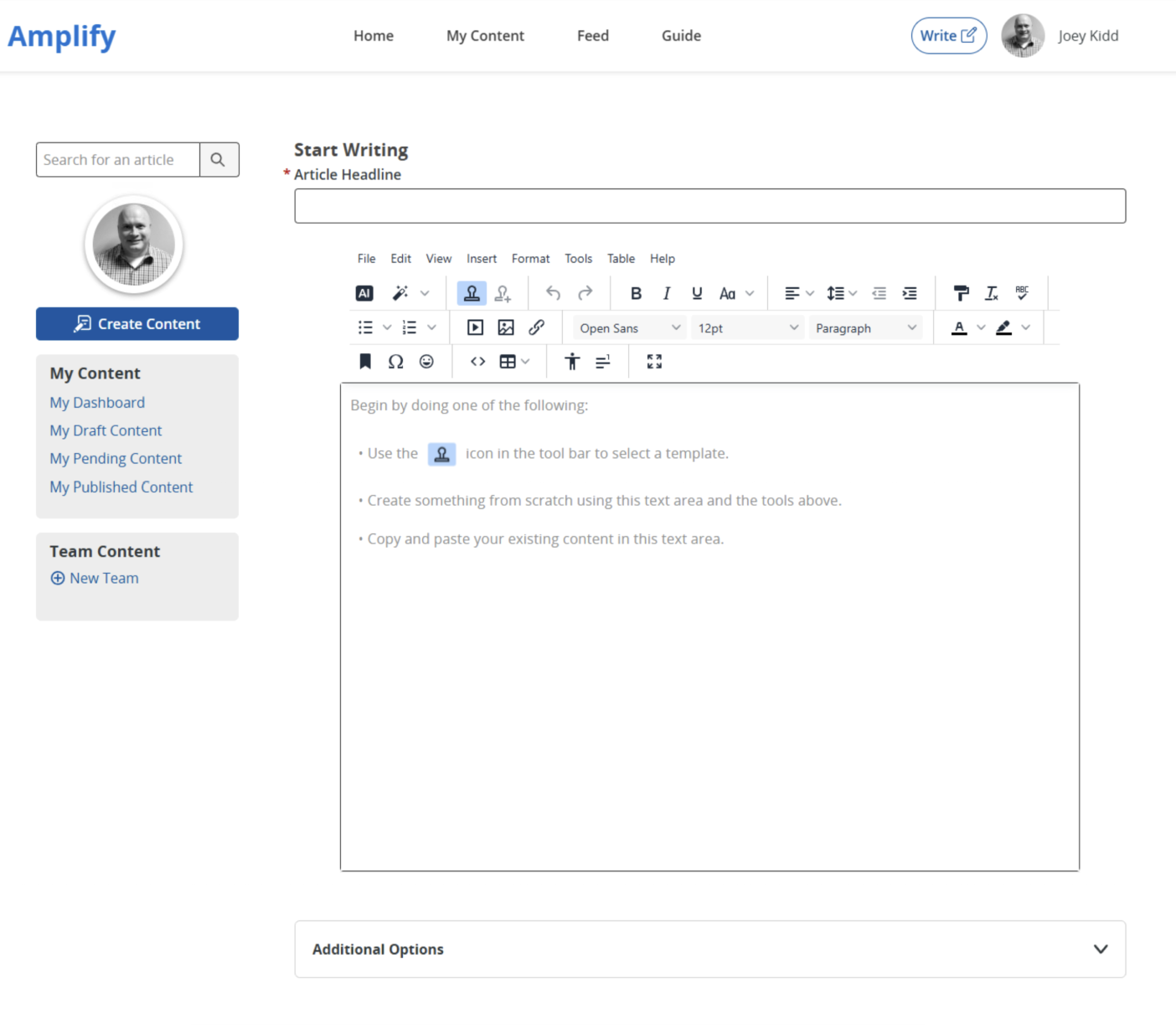1176x1025 pixels.
Task: Open the Insert menu in the editor
Action: coord(482,259)
